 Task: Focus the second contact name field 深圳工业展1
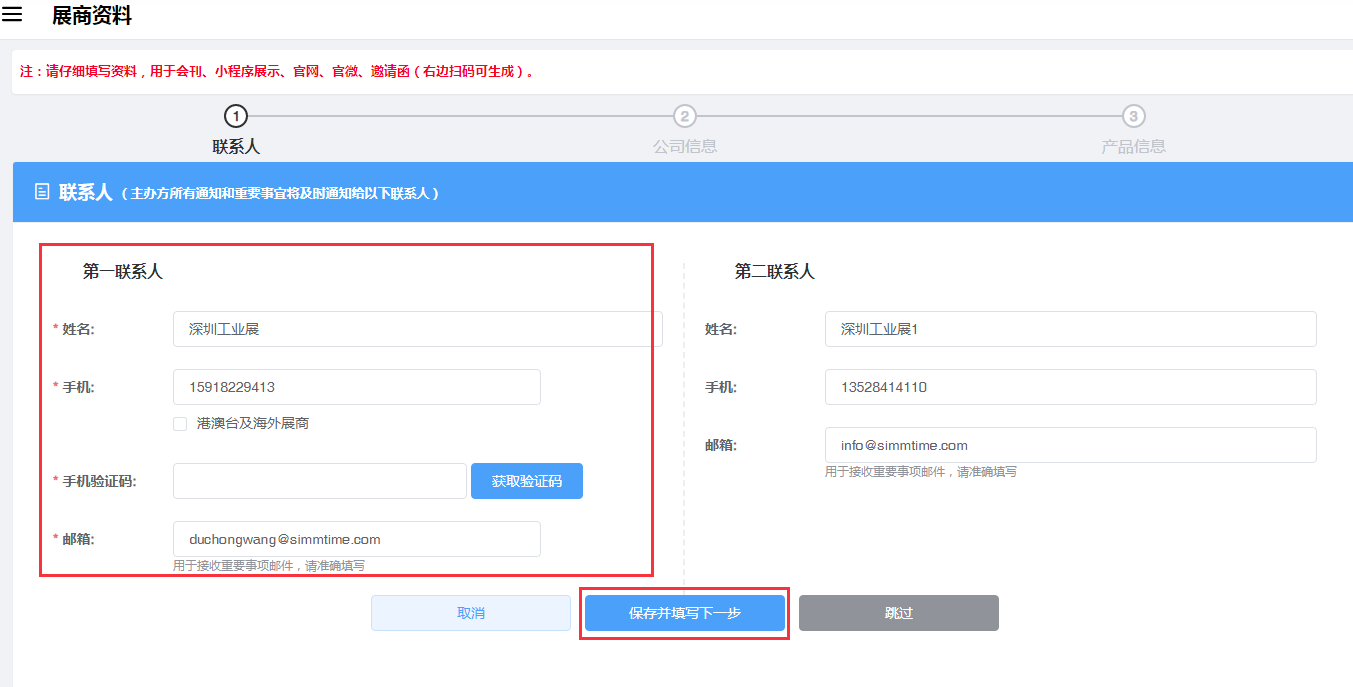pos(1070,329)
